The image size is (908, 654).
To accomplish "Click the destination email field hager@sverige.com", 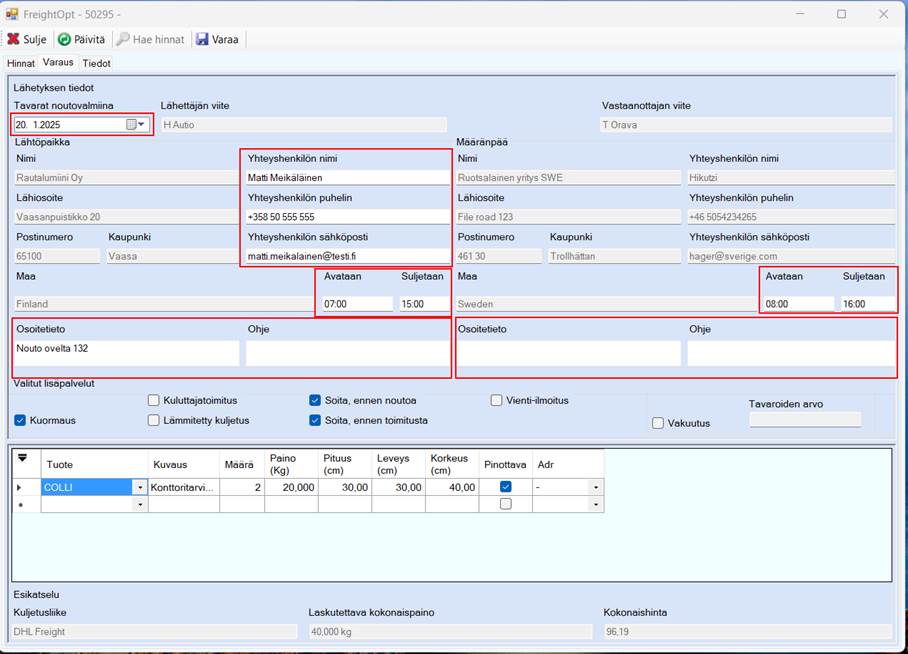I will [791, 256].
